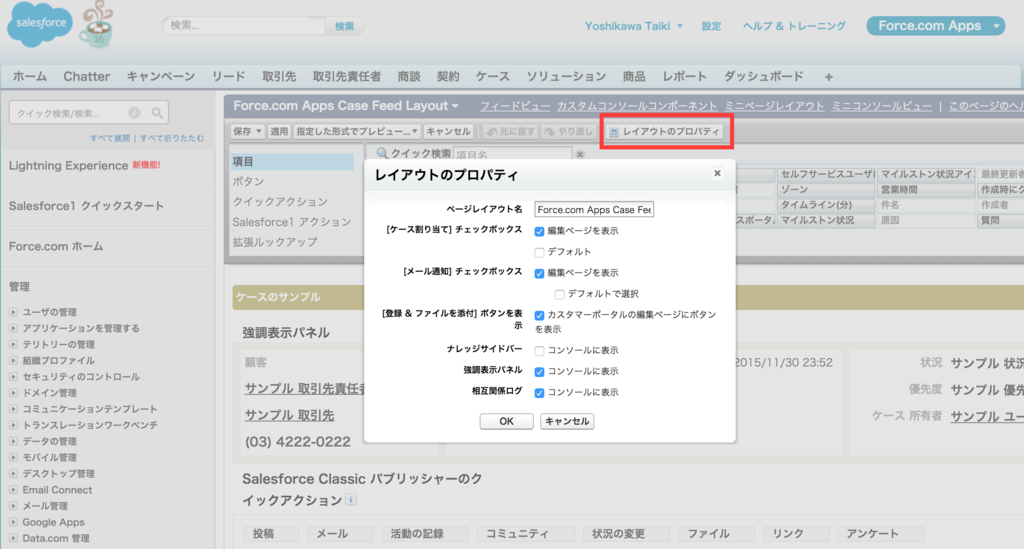This screenshot has height=549, width=1024.
Task: Click the Salesforce cloud logo
Action: click(x=40, y=24)
